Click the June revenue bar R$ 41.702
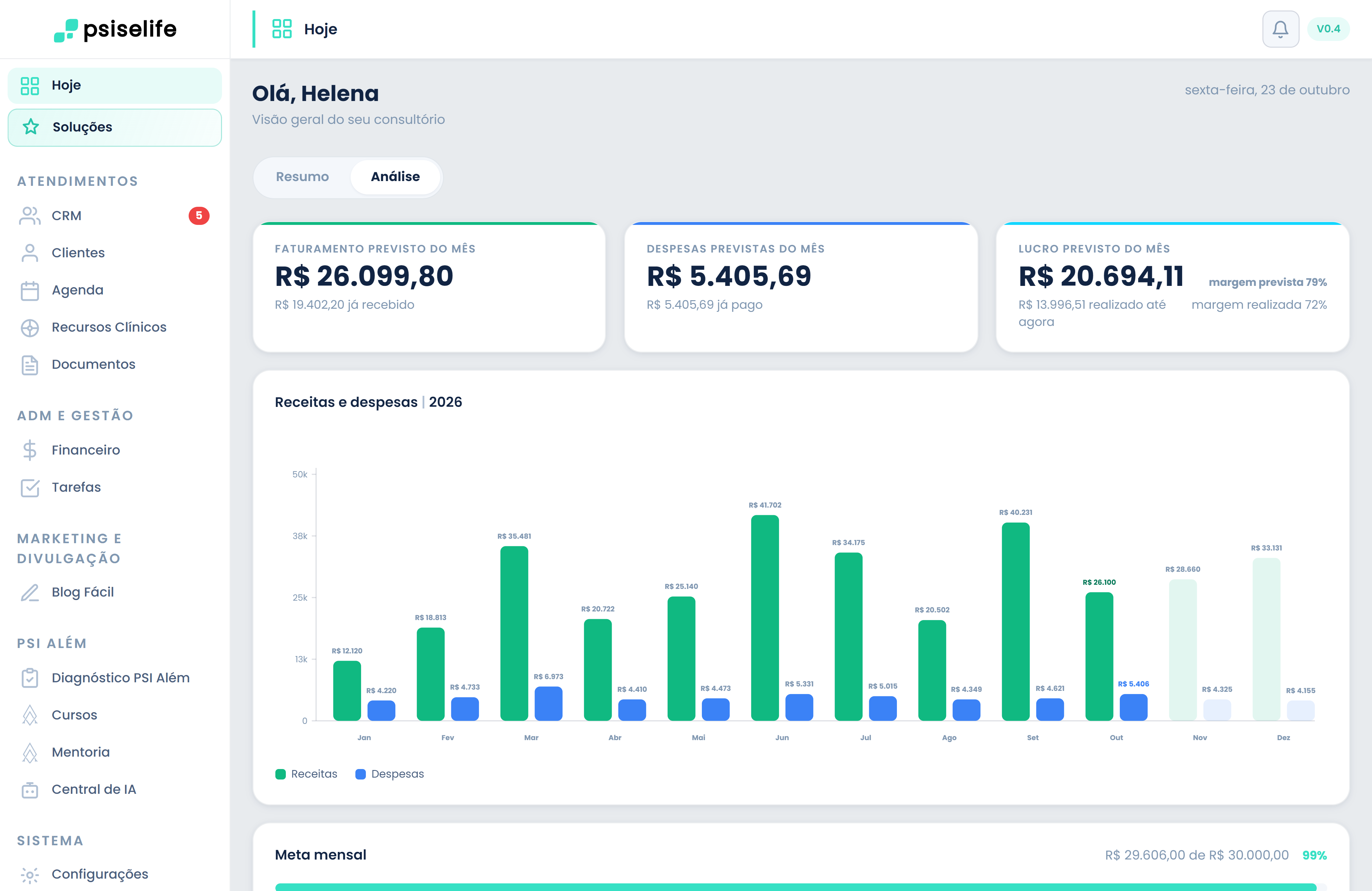Viewport: 1372px width, 891px height. pyautogui.click(x=764, y=618)
